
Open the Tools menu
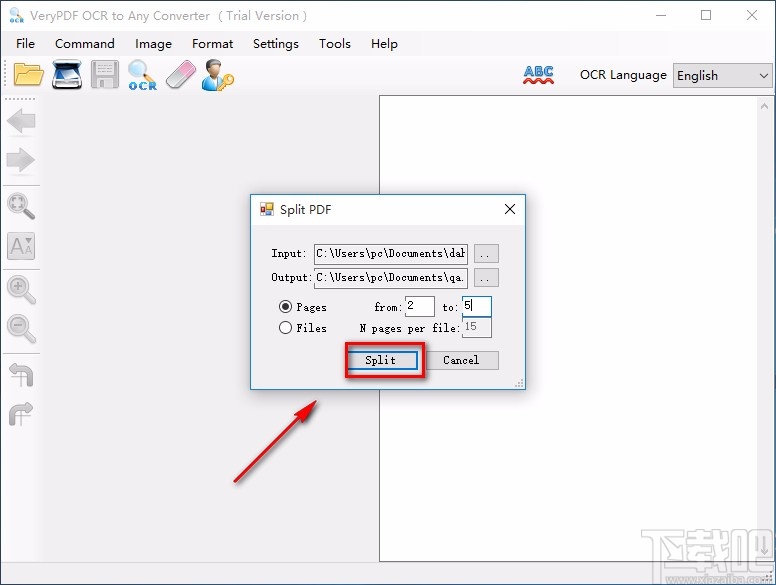pyautogui.click(x=335, y=44)
